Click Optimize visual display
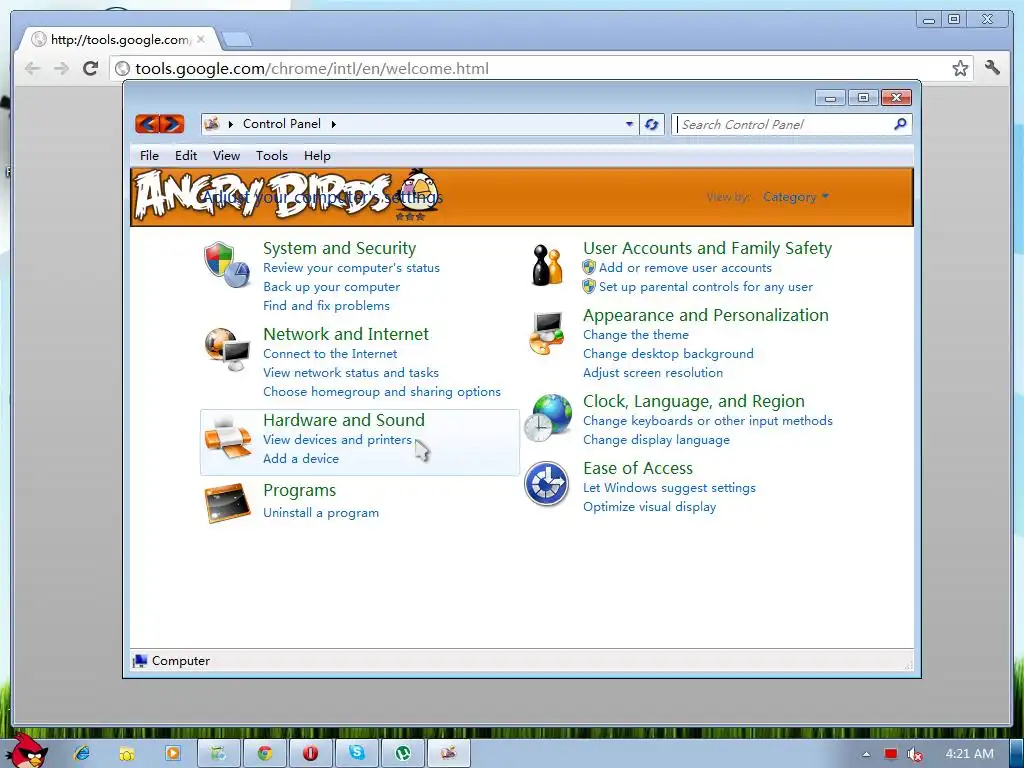The image size is (1024, 768). 650,507
